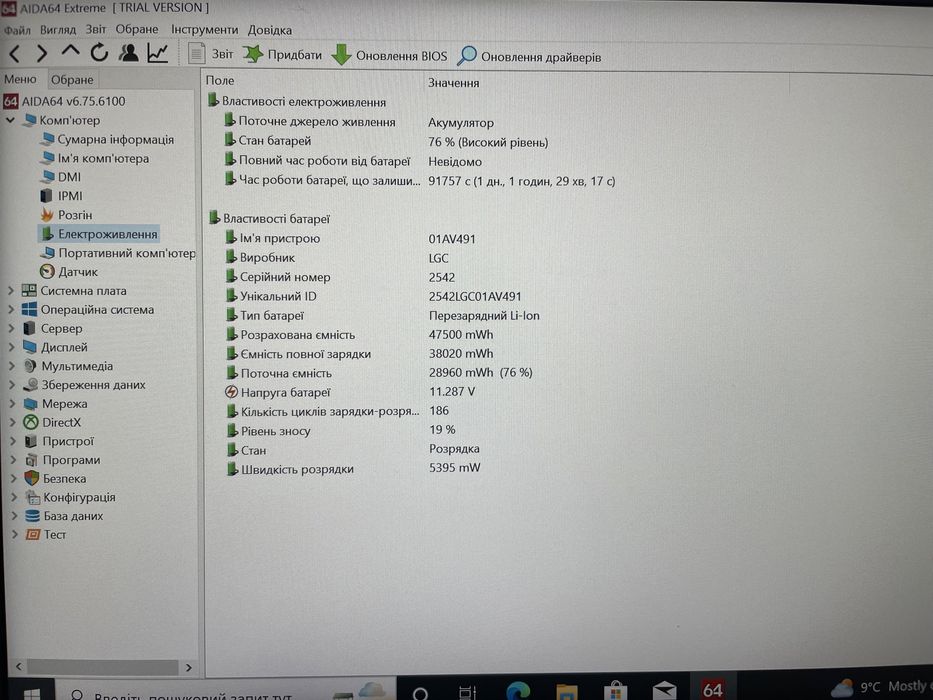Select Електроживлення tree item
Screen dimensions: 933x700
pos(99,234)
